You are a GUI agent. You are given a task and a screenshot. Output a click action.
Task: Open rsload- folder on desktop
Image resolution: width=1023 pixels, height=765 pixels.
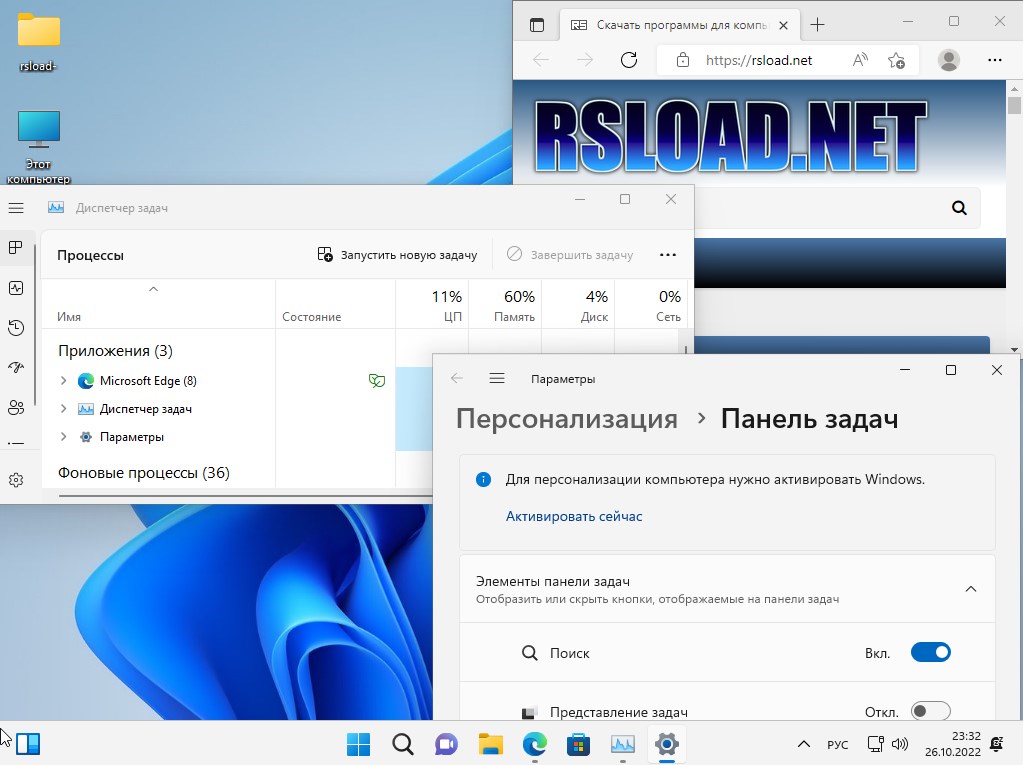pyautogui.click(x=38, y=42)
